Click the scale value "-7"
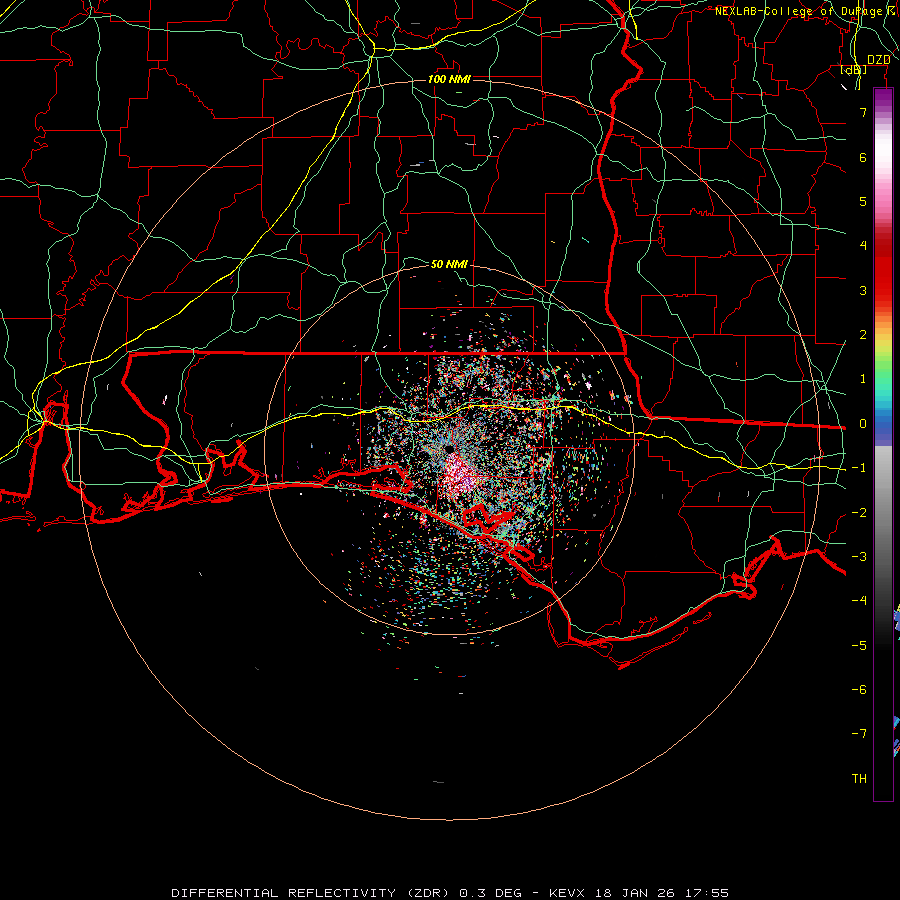This screenshot has width=900, height=900. click(x=859, y=734)
